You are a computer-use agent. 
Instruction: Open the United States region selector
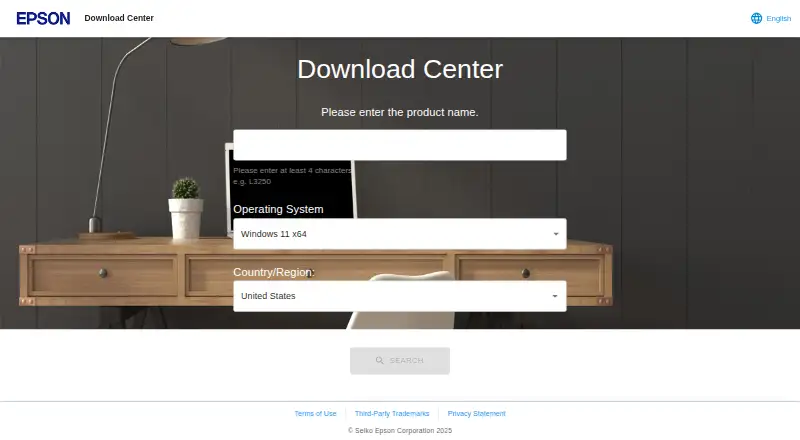tap(399, 296)
